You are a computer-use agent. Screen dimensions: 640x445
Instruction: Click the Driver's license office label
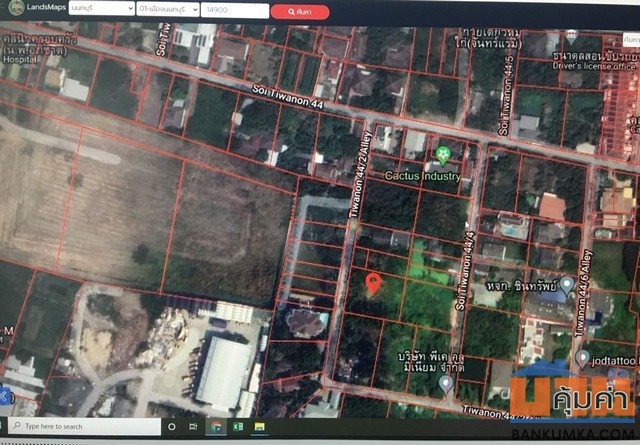[594, 66]
